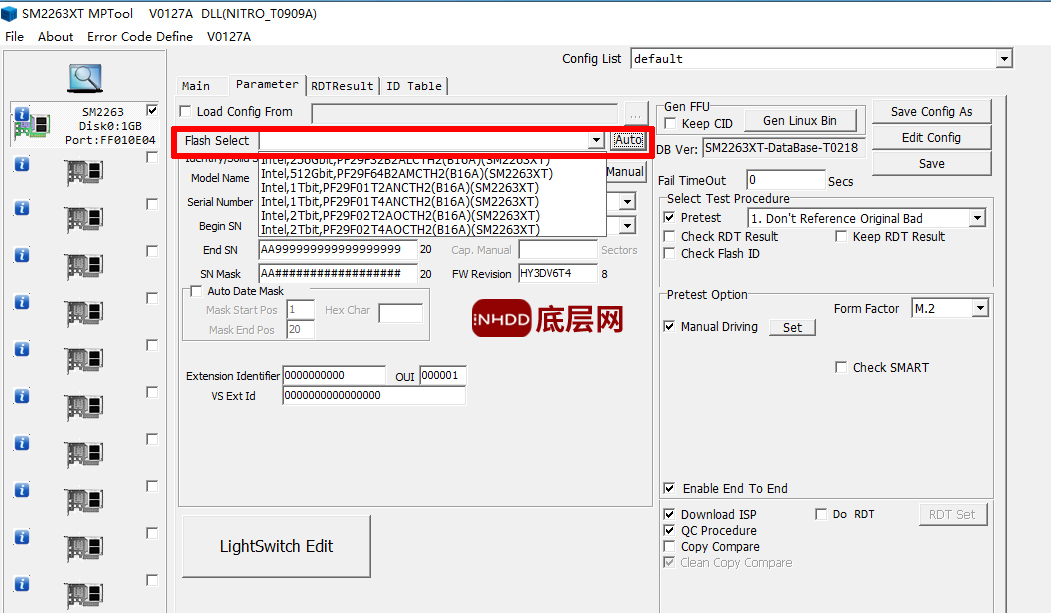Open the Pretest mode dropdown
The width and height of the screenshot is (1051, 613).
[977, 219]
